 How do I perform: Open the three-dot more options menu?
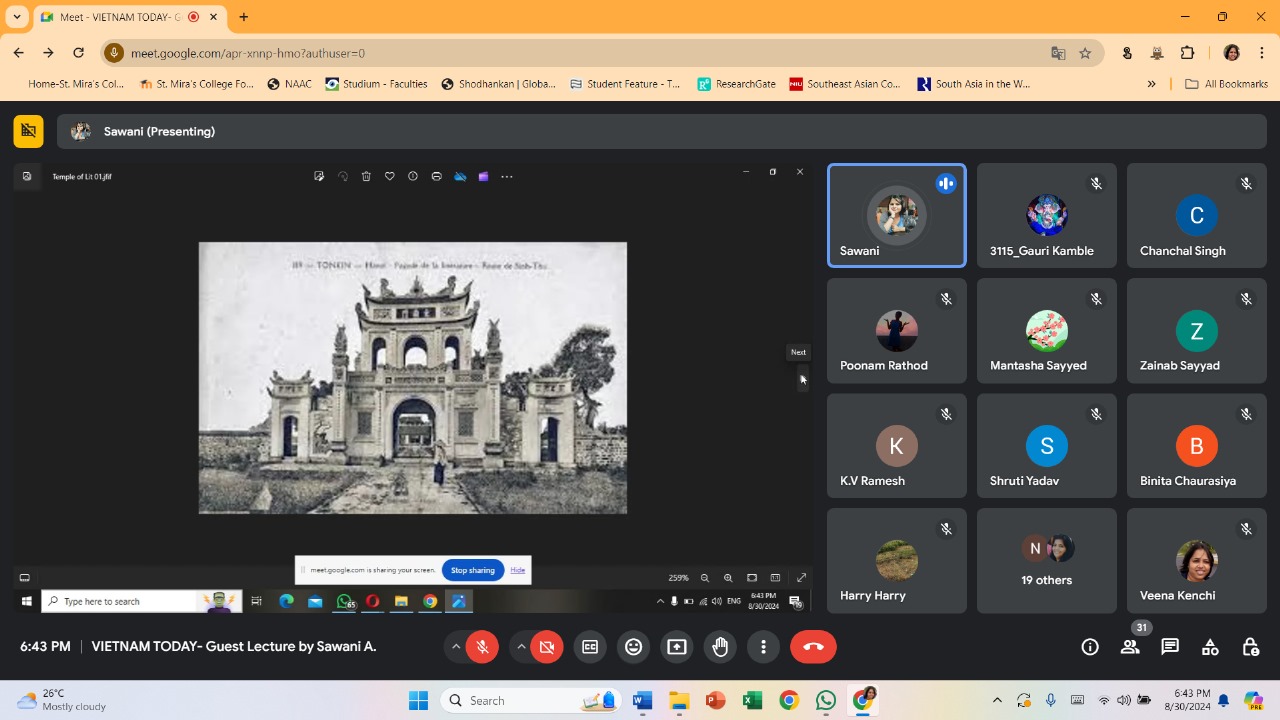click(x=763, y=647)
